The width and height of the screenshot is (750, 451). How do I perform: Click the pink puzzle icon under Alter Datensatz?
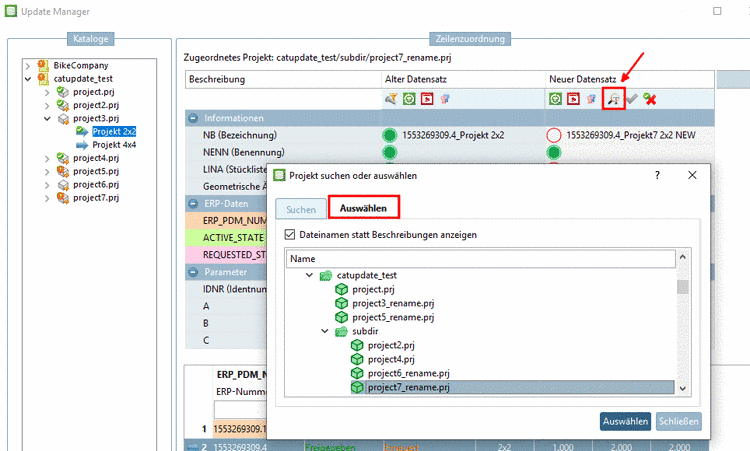pos(445,99)
